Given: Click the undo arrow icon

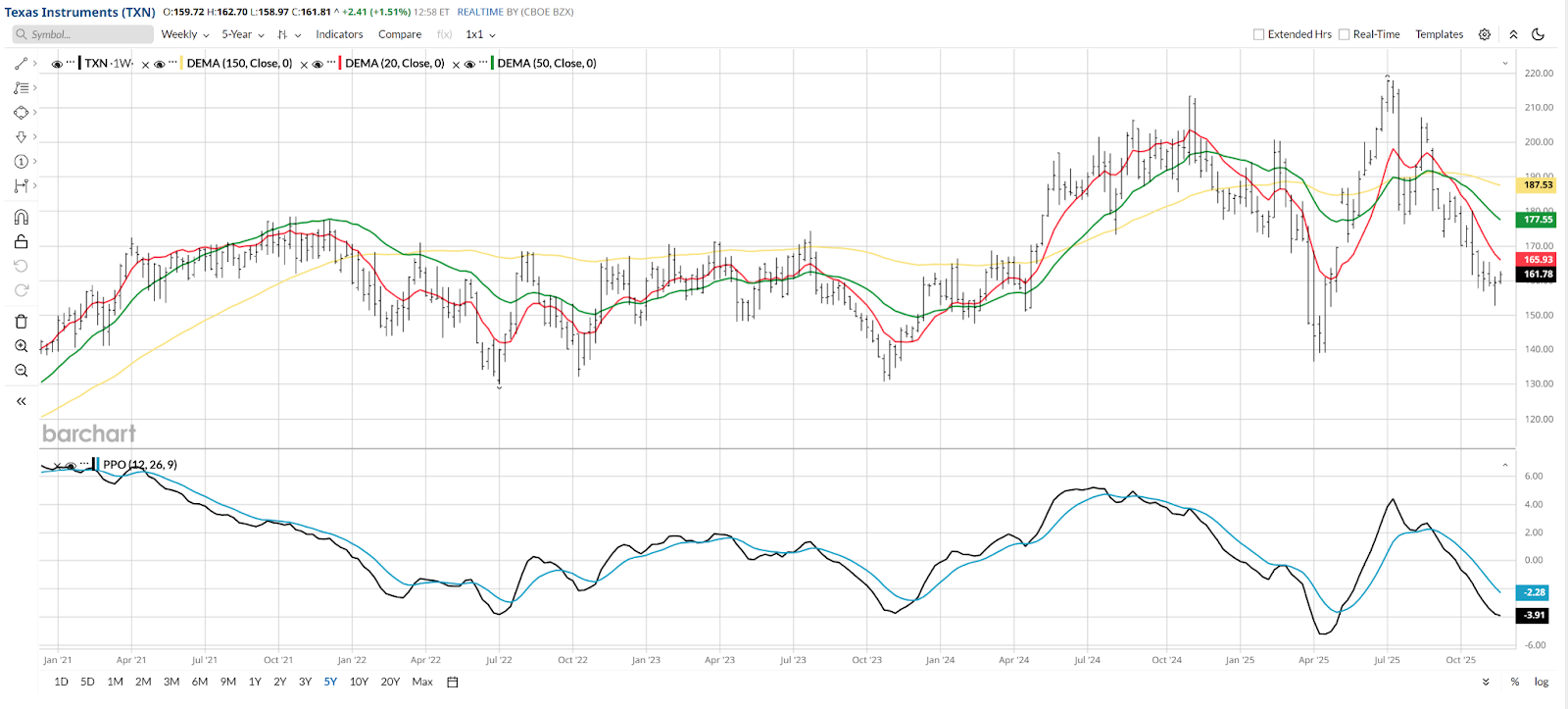Looking at the screenshot, I should (x=21, y=266).
